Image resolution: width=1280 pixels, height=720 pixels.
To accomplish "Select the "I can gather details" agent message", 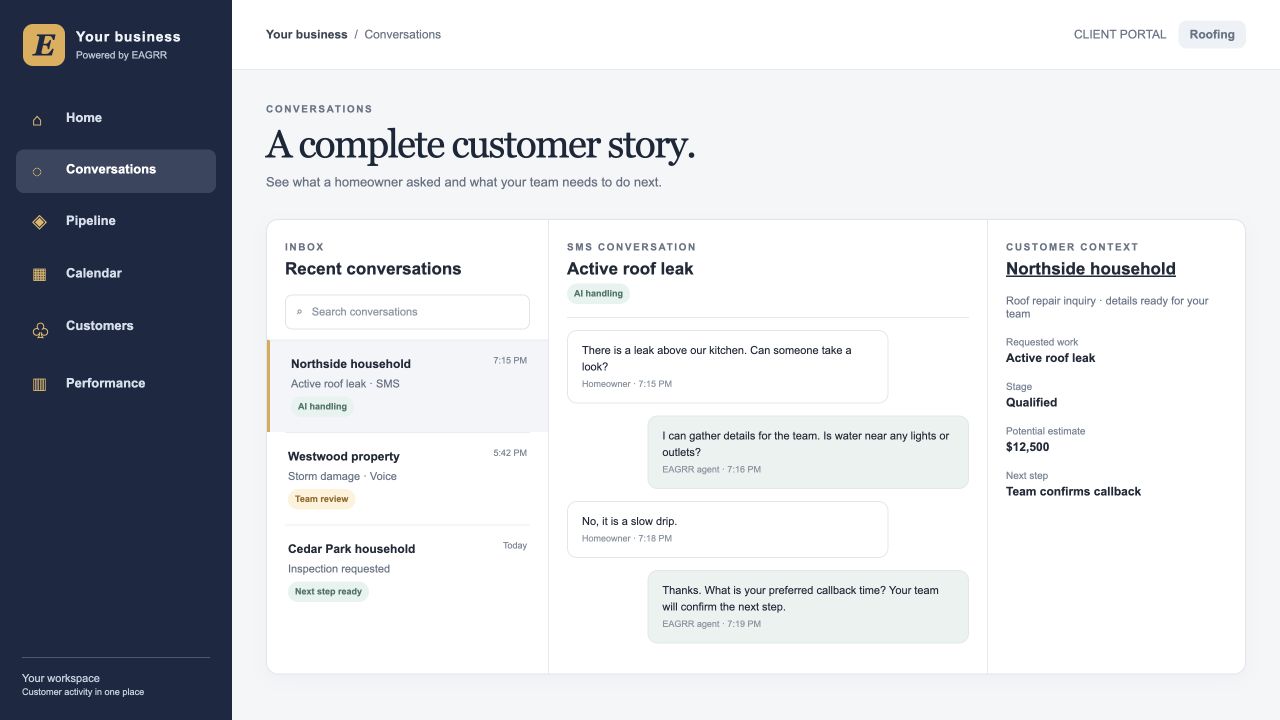I will pyautogui.click(x=808, y=452).
